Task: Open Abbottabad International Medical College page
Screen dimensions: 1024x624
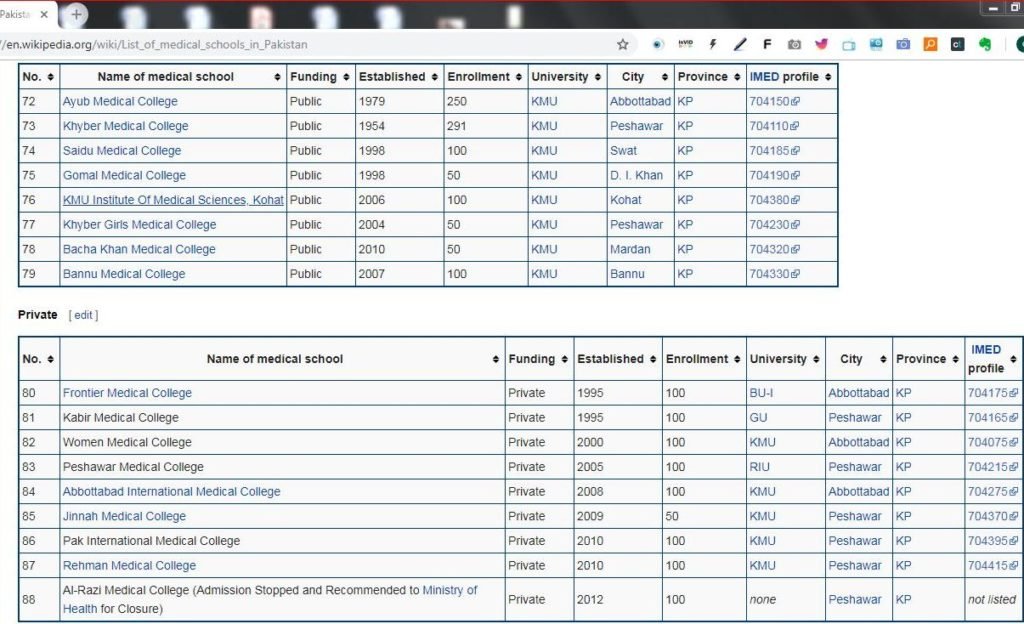Action: pyautogui.click(x=172, y=491)
